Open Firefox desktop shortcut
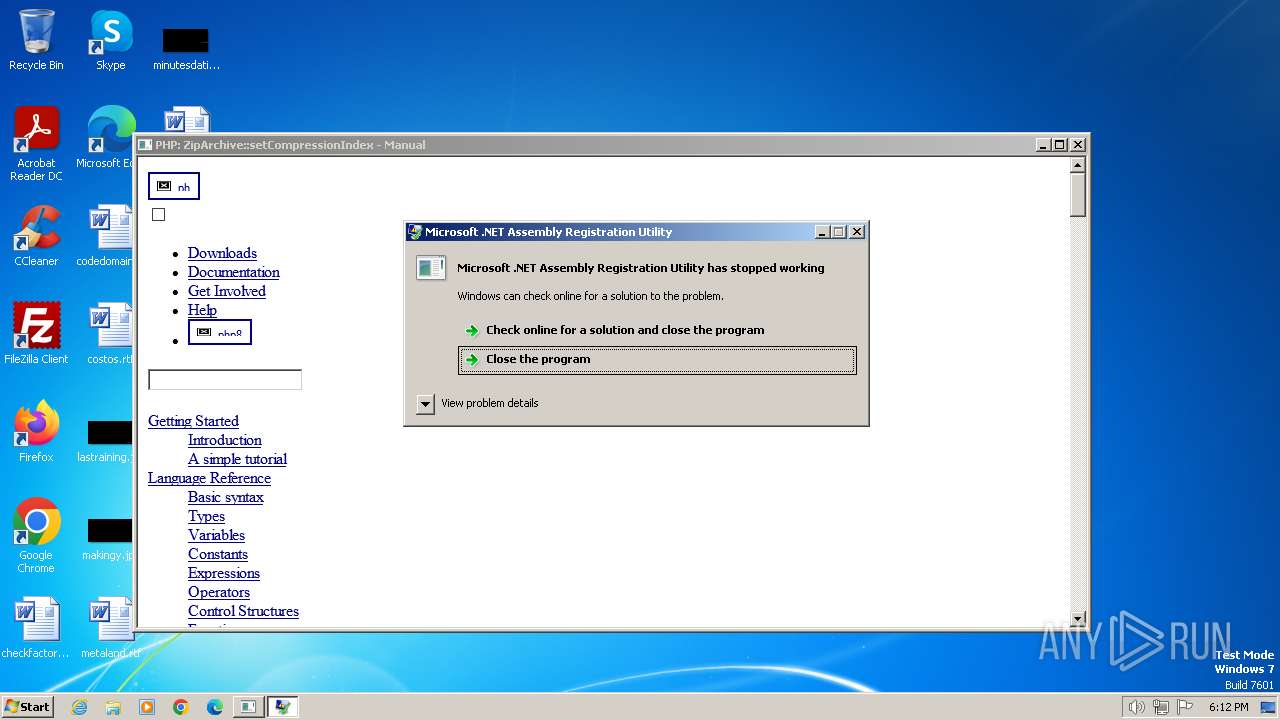Image resolution: width=1280 pixels, height=720 pixels. 36,432
